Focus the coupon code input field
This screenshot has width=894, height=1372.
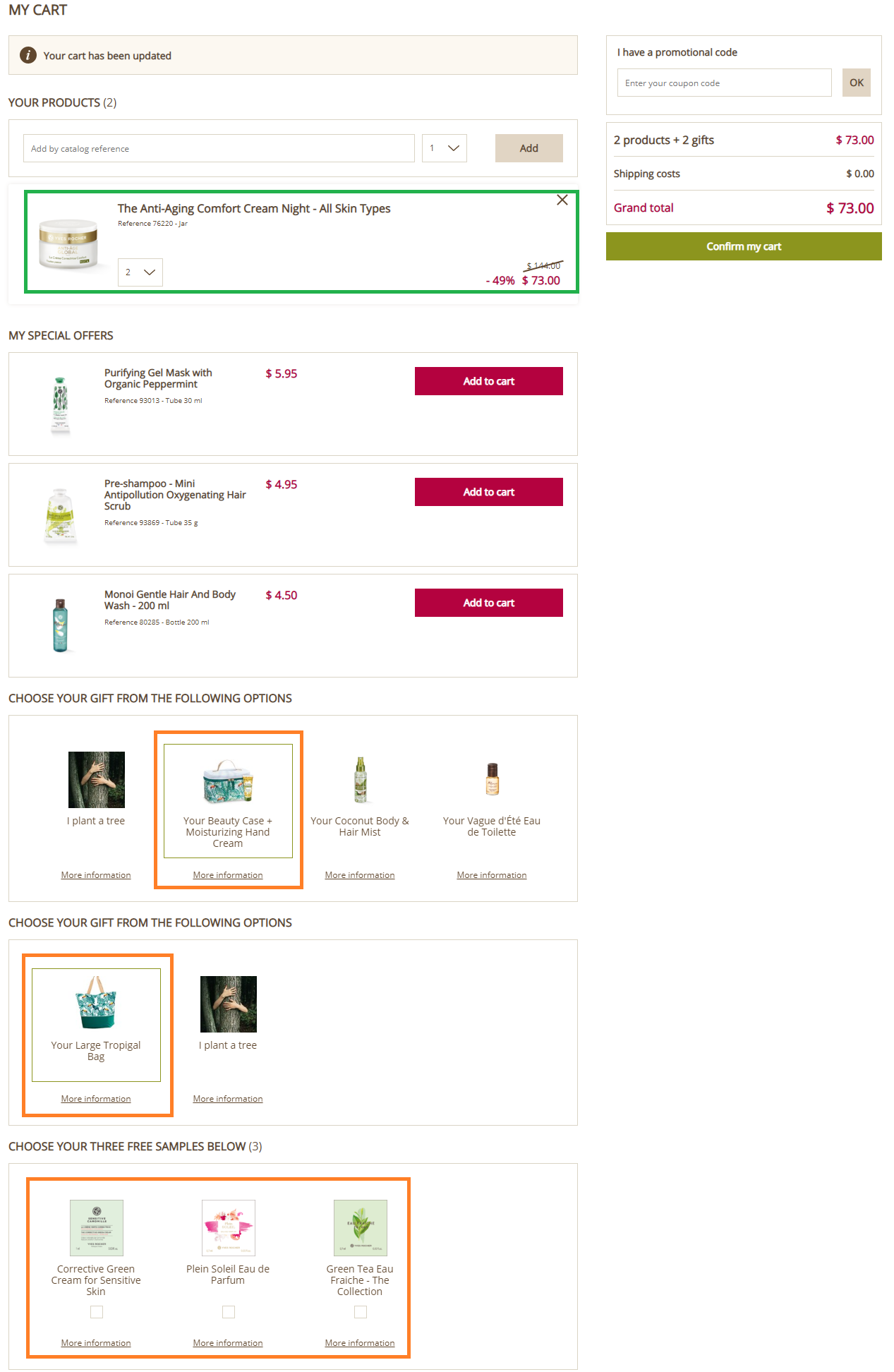click(x=725, y=83)
